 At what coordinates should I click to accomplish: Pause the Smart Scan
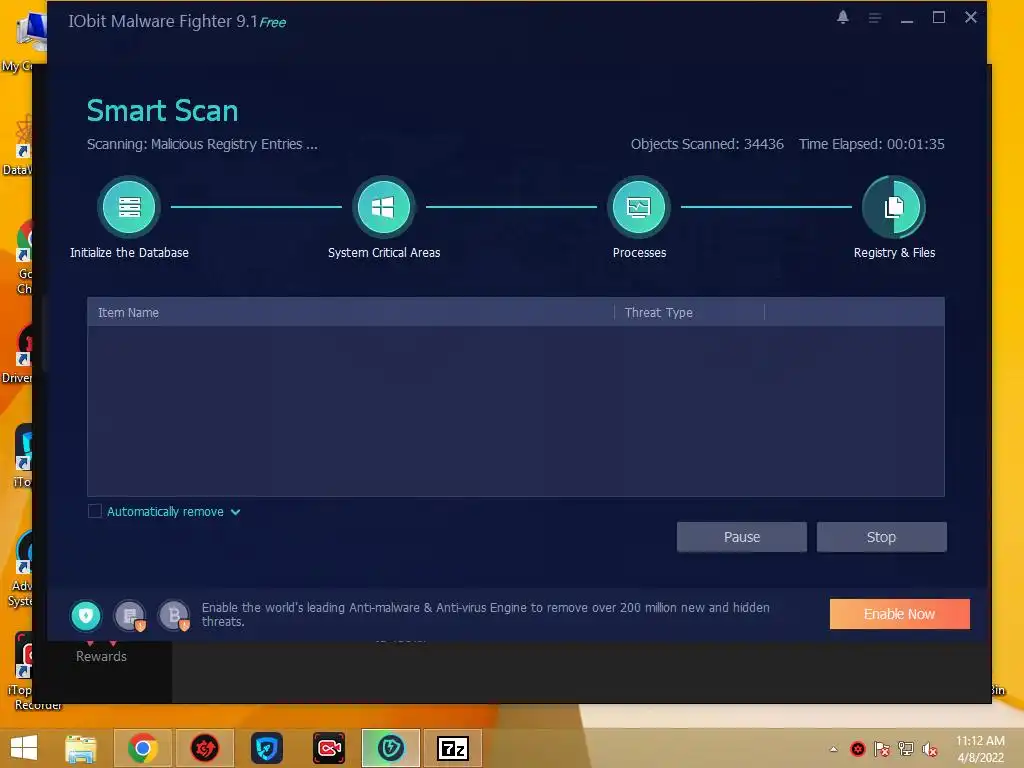[742, 537]
